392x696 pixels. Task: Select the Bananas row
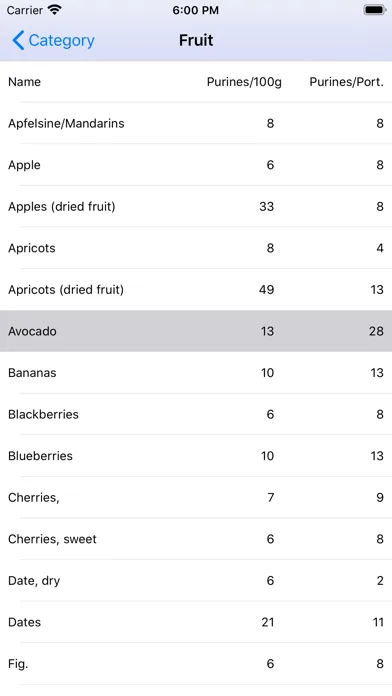point(196,373)
